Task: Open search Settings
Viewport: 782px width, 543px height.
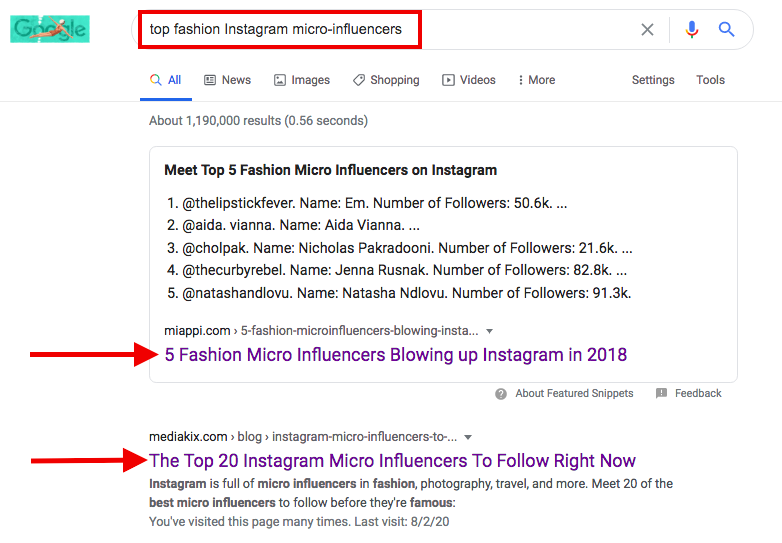Action: click(653, 80)
